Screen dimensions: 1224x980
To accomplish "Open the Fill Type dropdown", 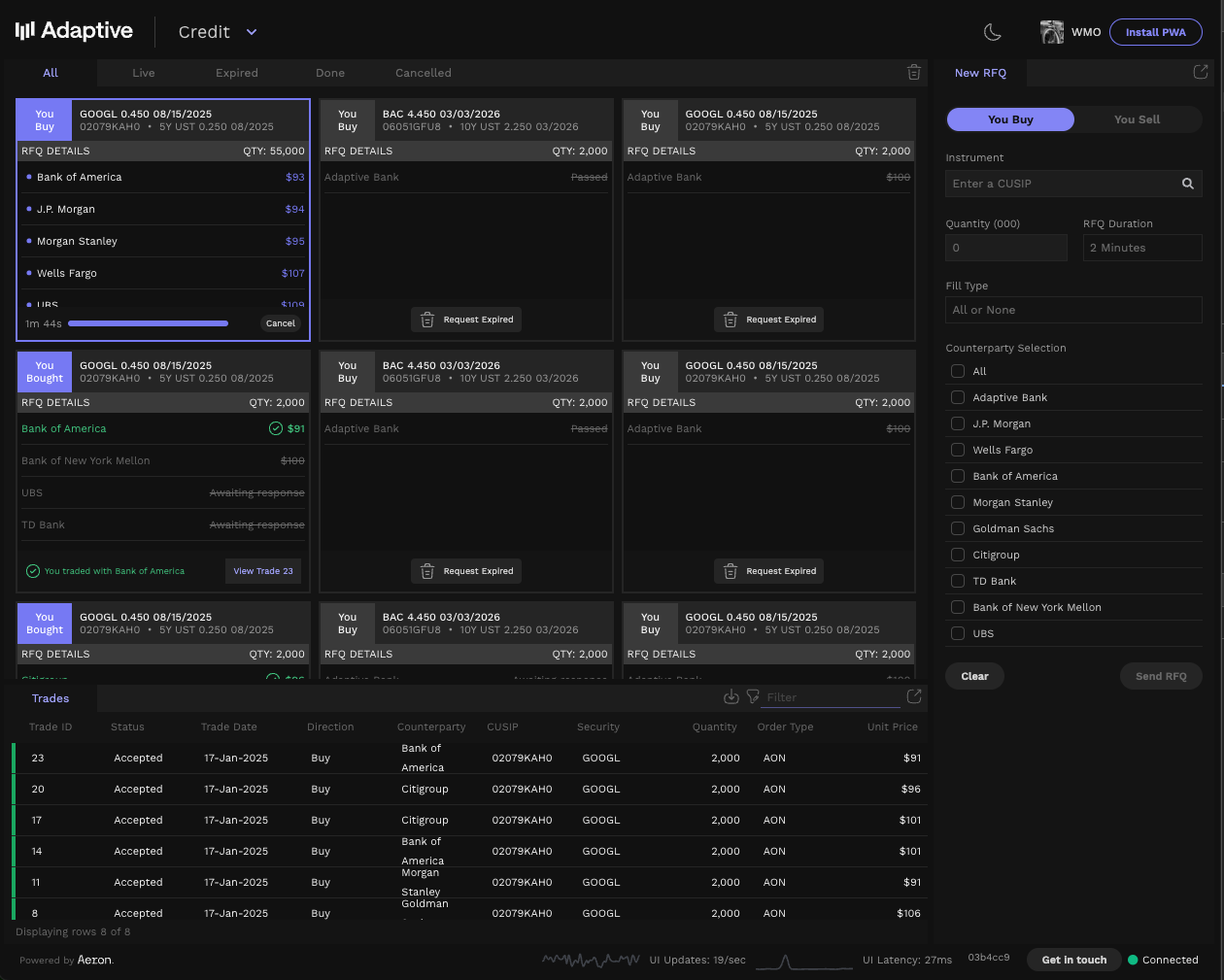I will pos(1073,310).
